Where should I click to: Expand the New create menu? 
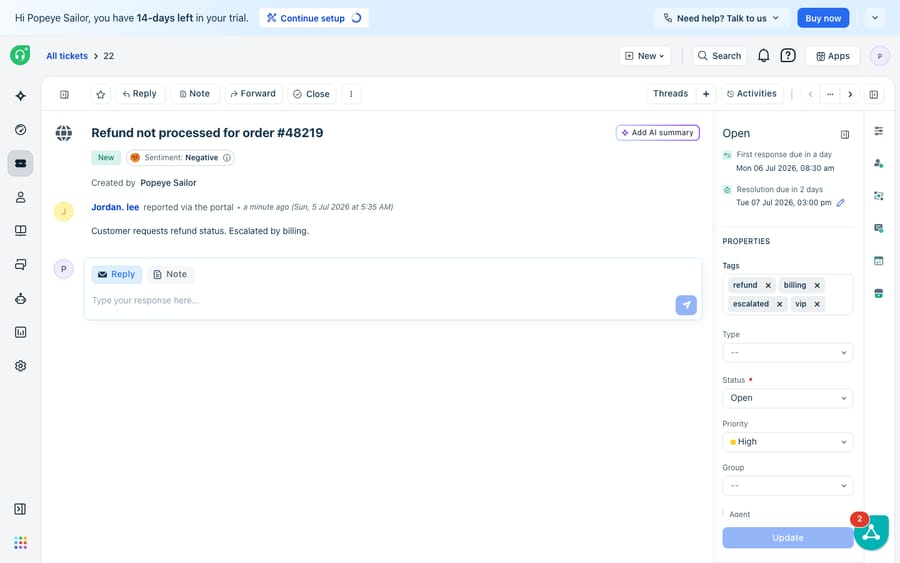(645, 56)
